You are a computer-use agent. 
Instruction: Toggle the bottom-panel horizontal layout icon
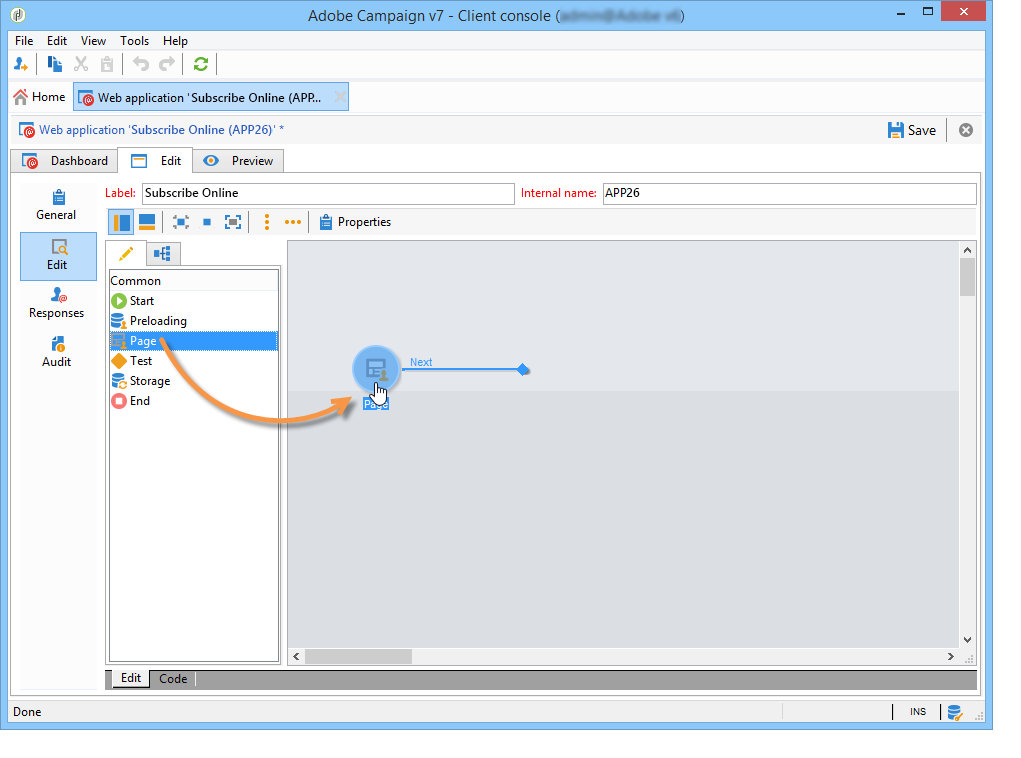pyautogui.click(x=147, y=222)
